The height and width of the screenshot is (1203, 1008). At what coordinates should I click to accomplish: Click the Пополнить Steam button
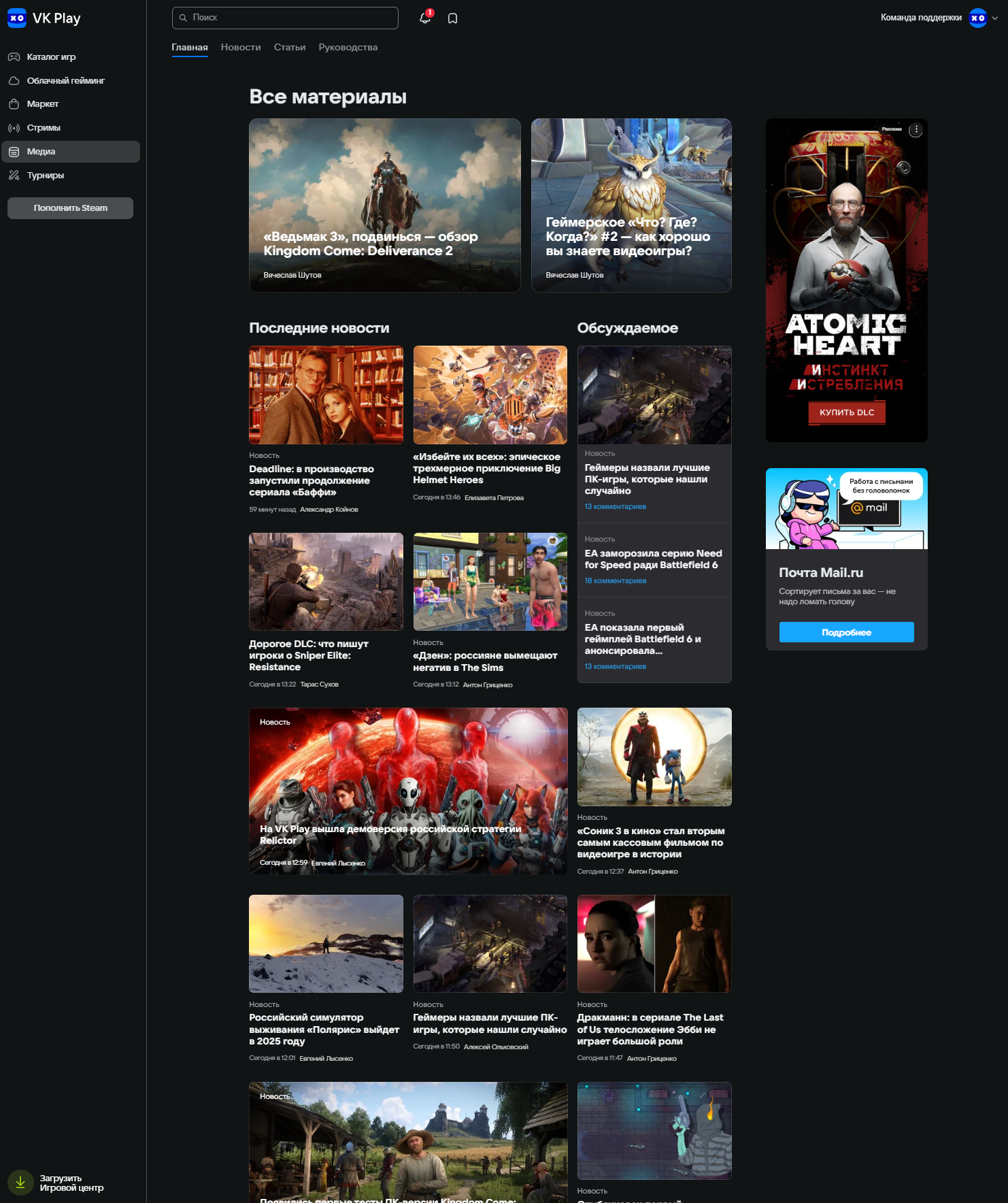[70, 208]
